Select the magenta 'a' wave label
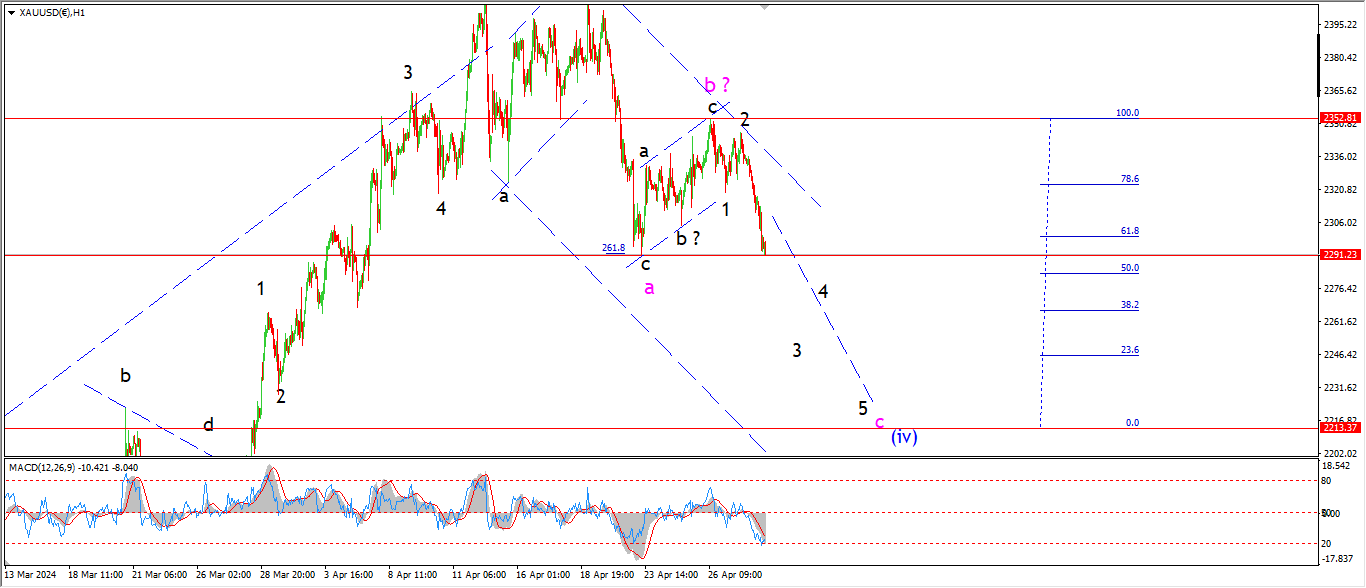 tap(649, 288)
